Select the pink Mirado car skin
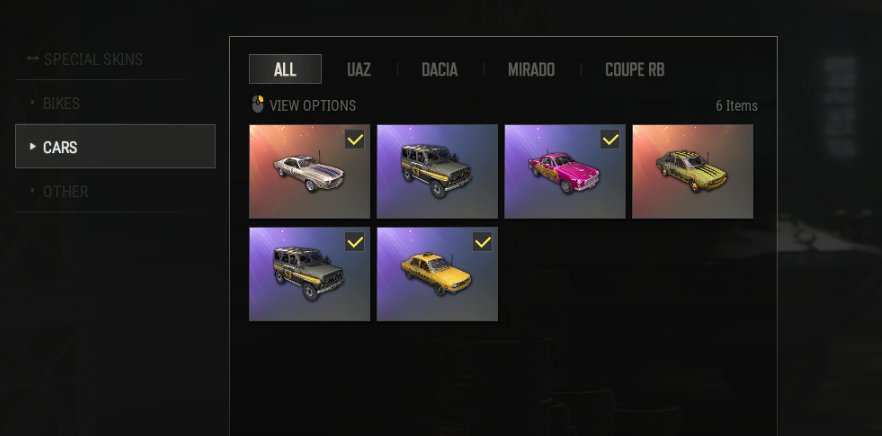 [x=565, y=171]
